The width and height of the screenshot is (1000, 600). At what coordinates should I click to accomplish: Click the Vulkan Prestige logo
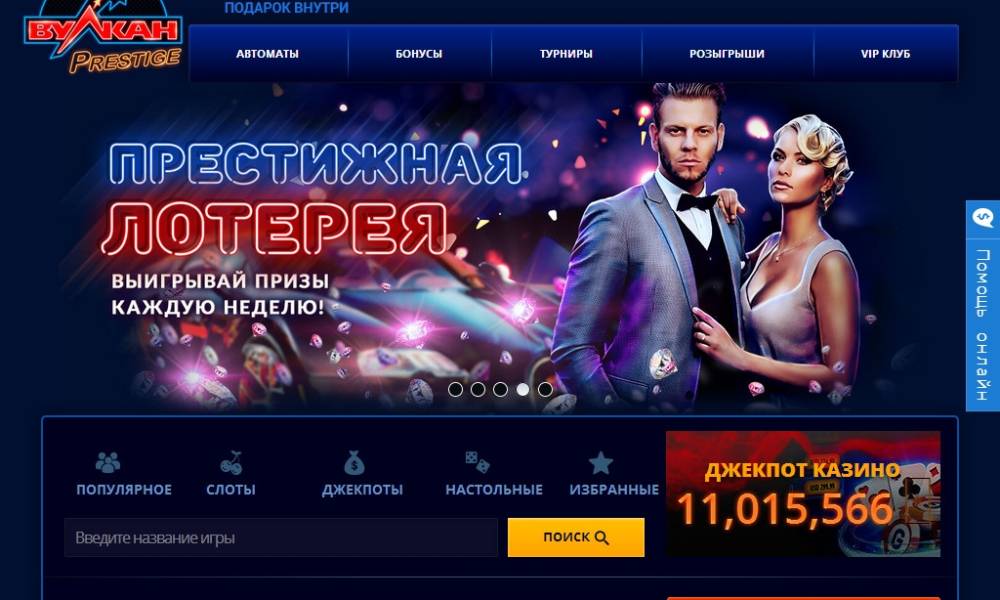pos(103,37)
